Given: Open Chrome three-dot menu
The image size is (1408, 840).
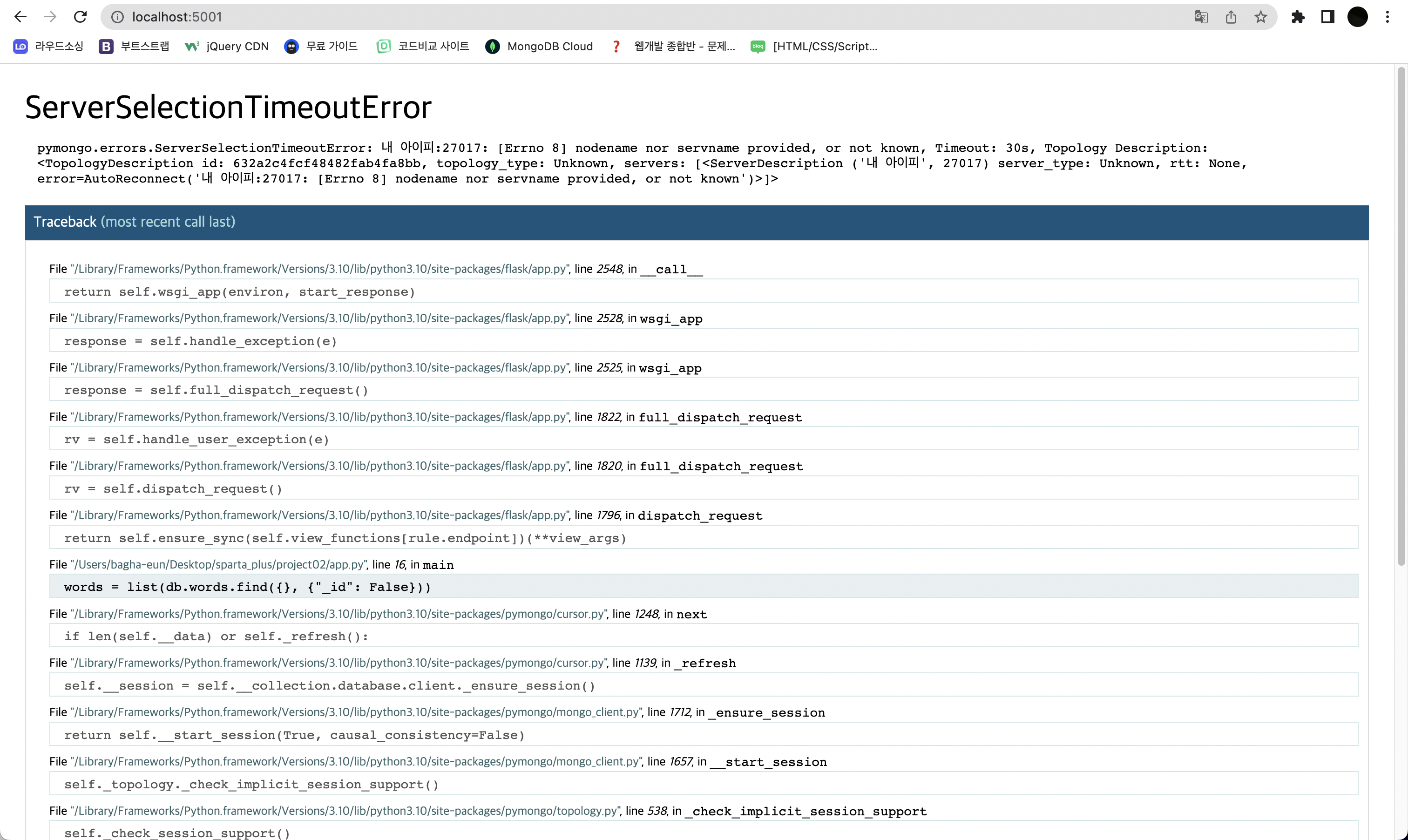Looking at the screenshot, I should pyautogui.click(x=1387, y=17).
